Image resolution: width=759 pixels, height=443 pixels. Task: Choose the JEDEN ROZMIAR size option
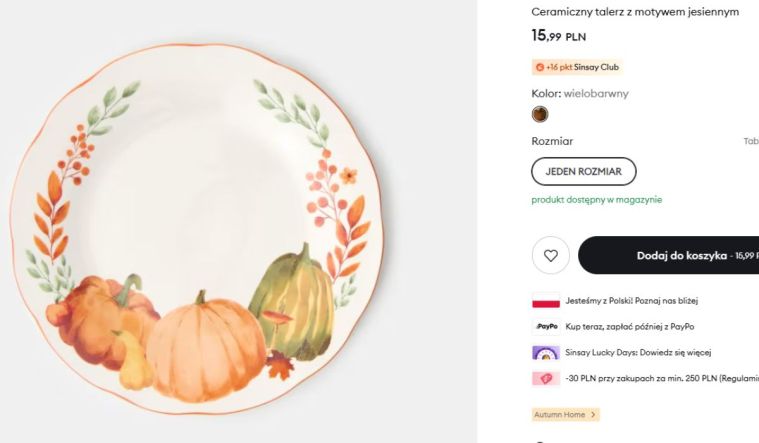pos(583,171)
